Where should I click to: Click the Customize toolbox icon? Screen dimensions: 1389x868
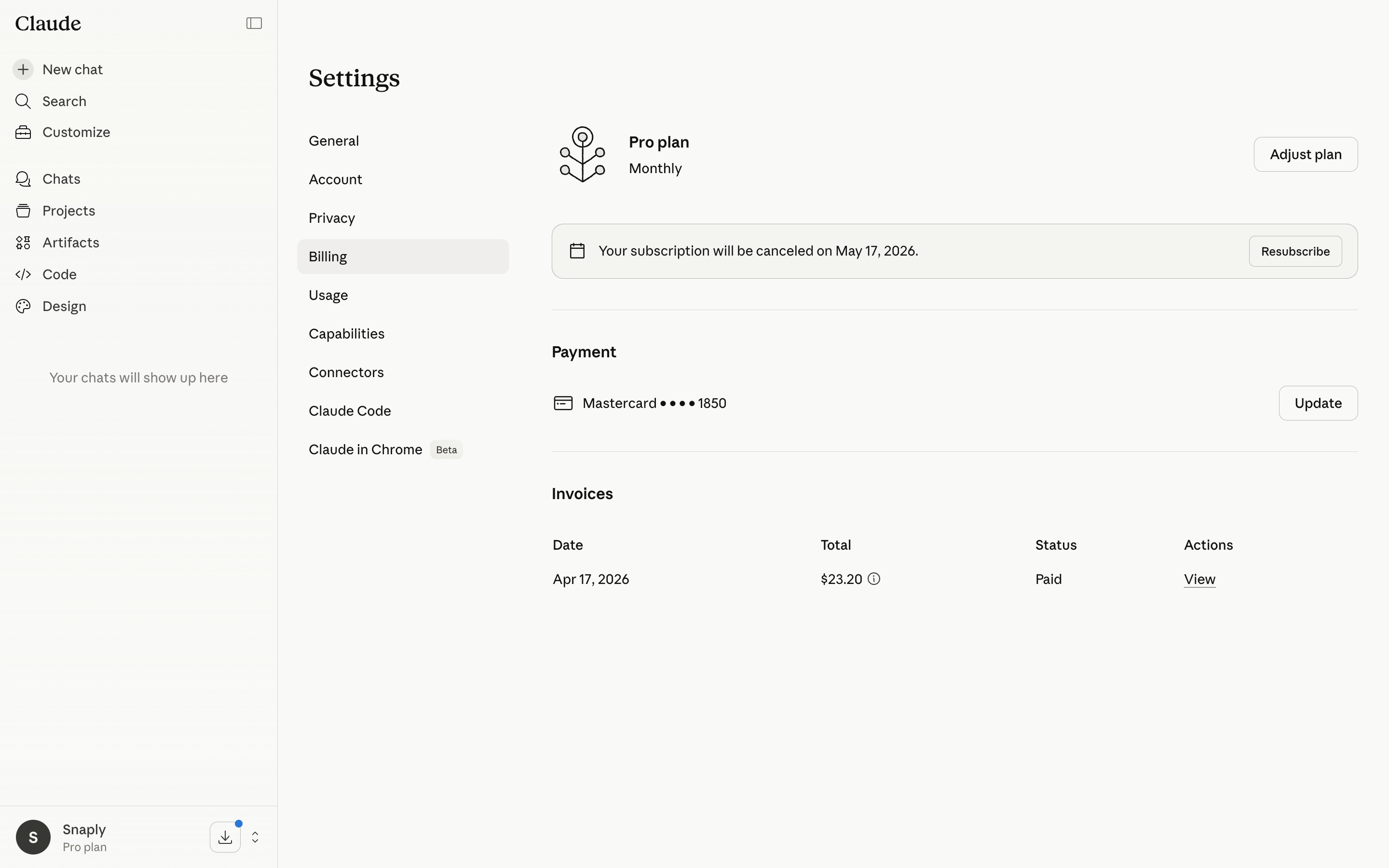(x=23, y=132)
